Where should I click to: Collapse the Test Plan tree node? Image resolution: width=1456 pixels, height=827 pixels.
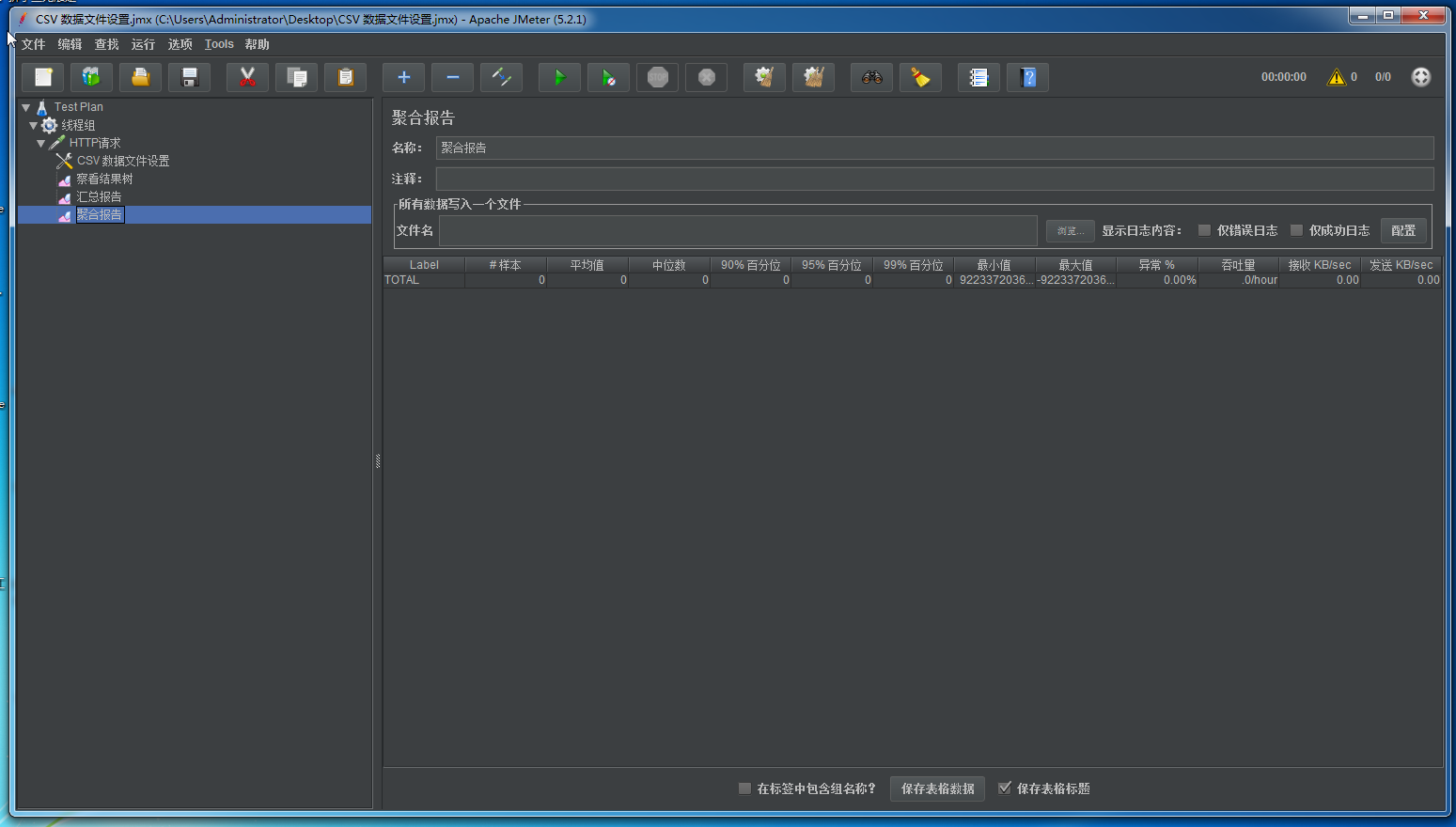[x=26, y=107]
